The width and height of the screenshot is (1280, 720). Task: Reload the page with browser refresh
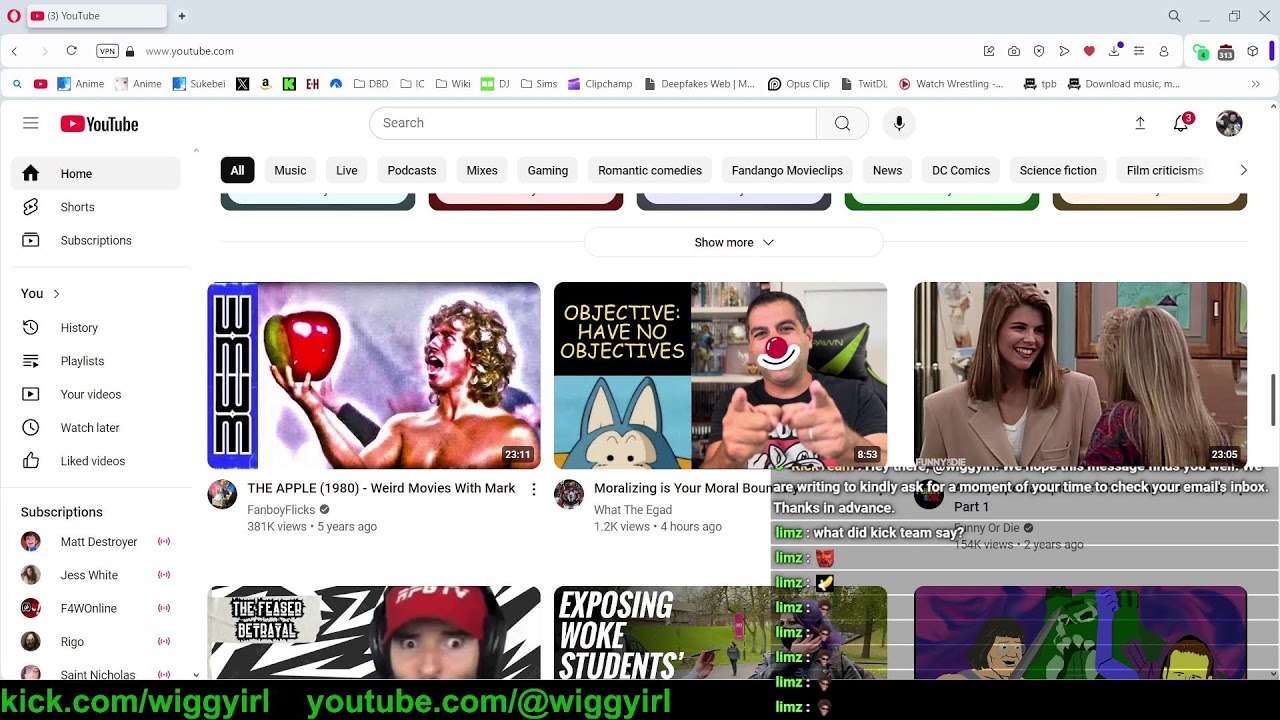(72, 51)
